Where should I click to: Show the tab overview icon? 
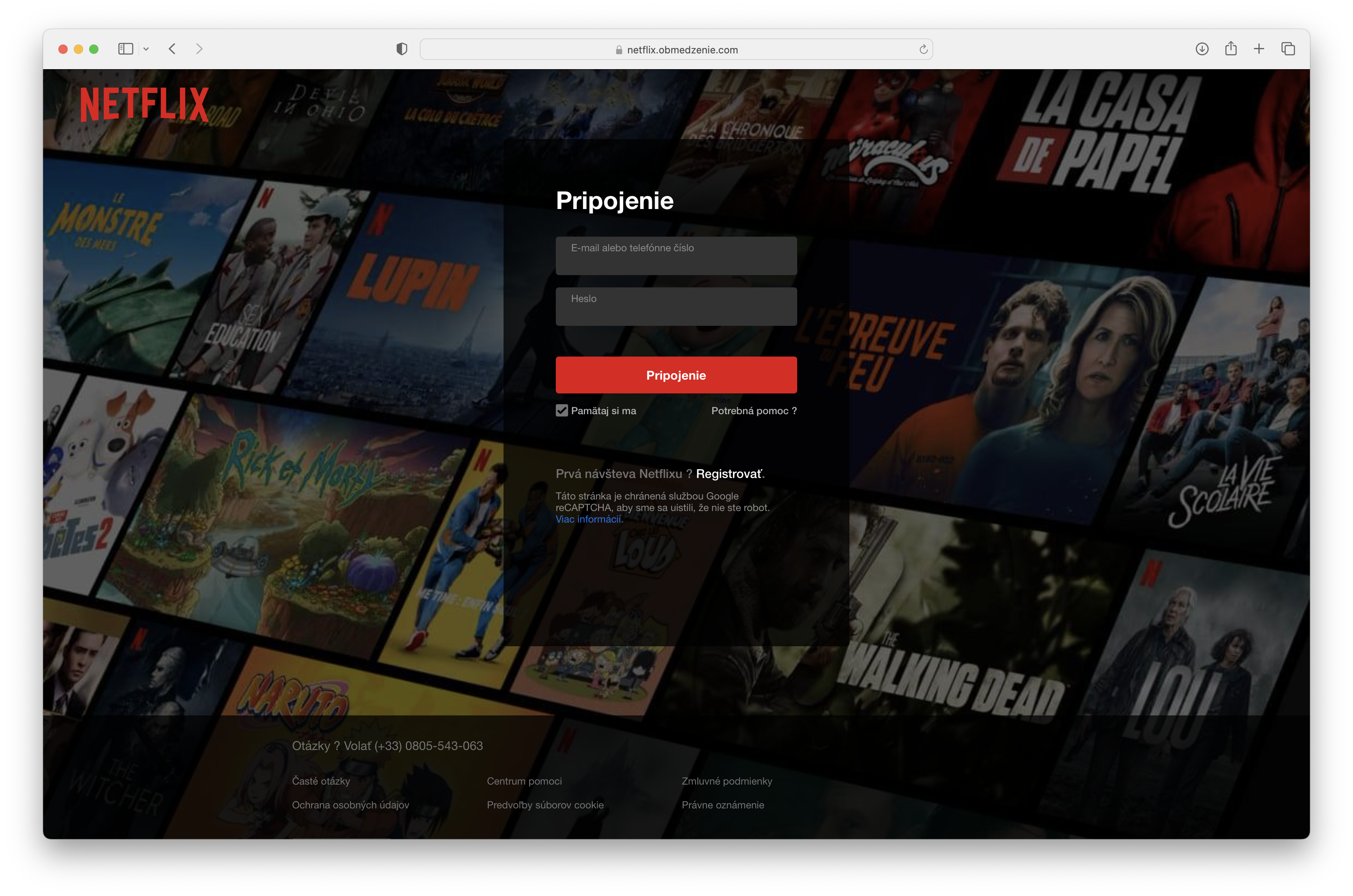(x=1288, y=49)
